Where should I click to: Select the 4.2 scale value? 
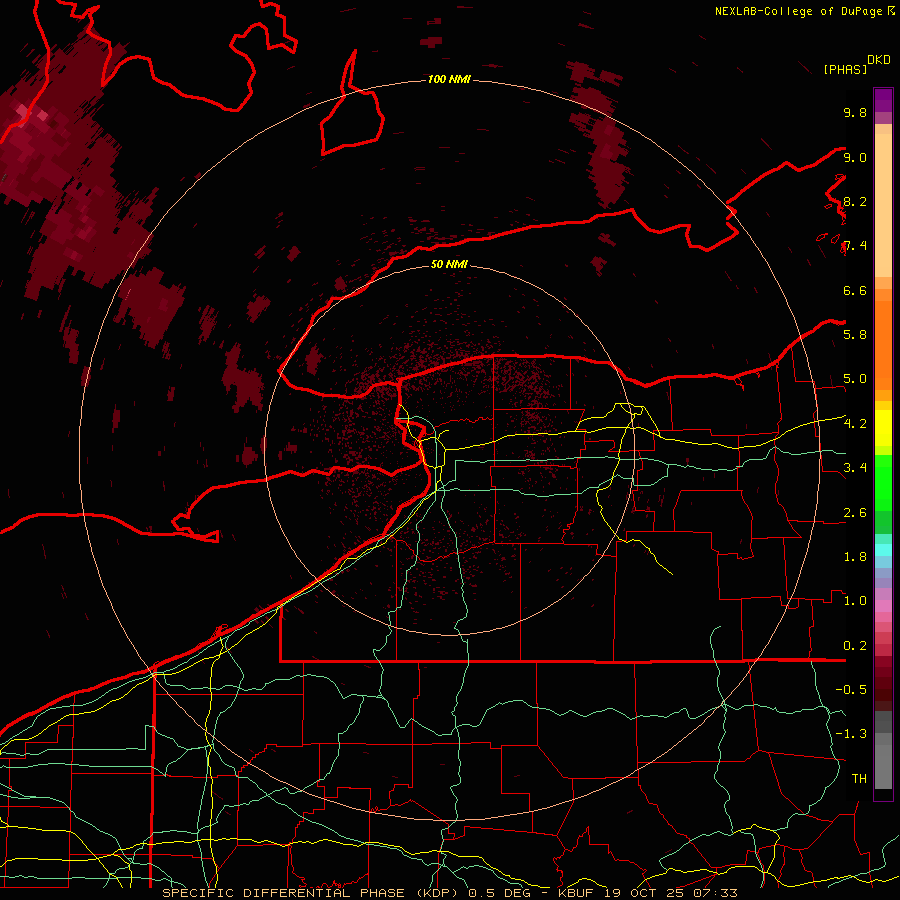point(855,424)
